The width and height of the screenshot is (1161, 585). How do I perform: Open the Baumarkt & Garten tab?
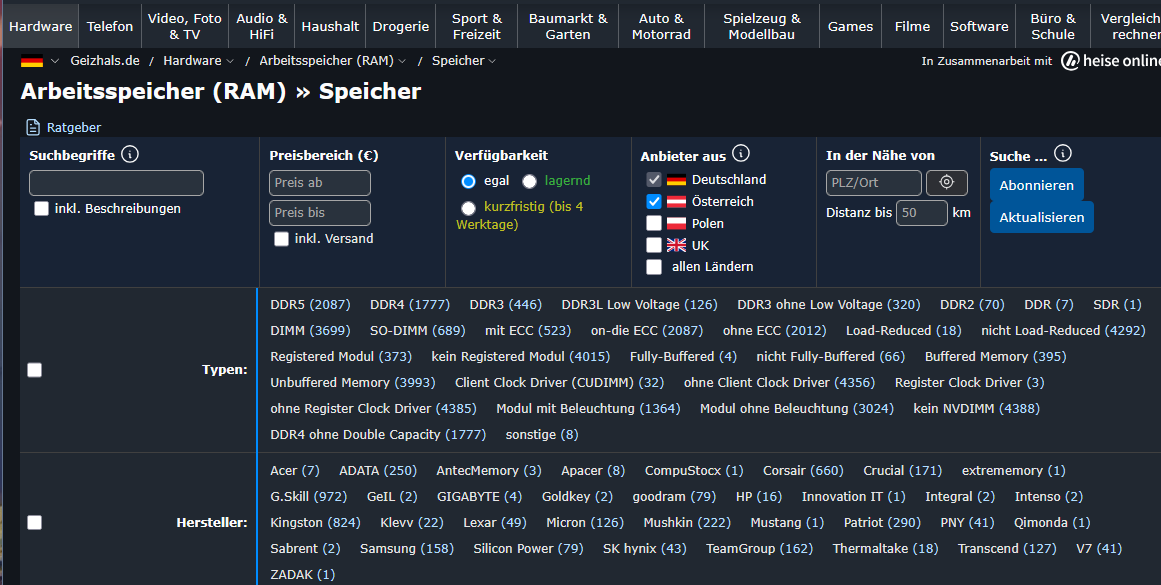click(x=568, y=26)
